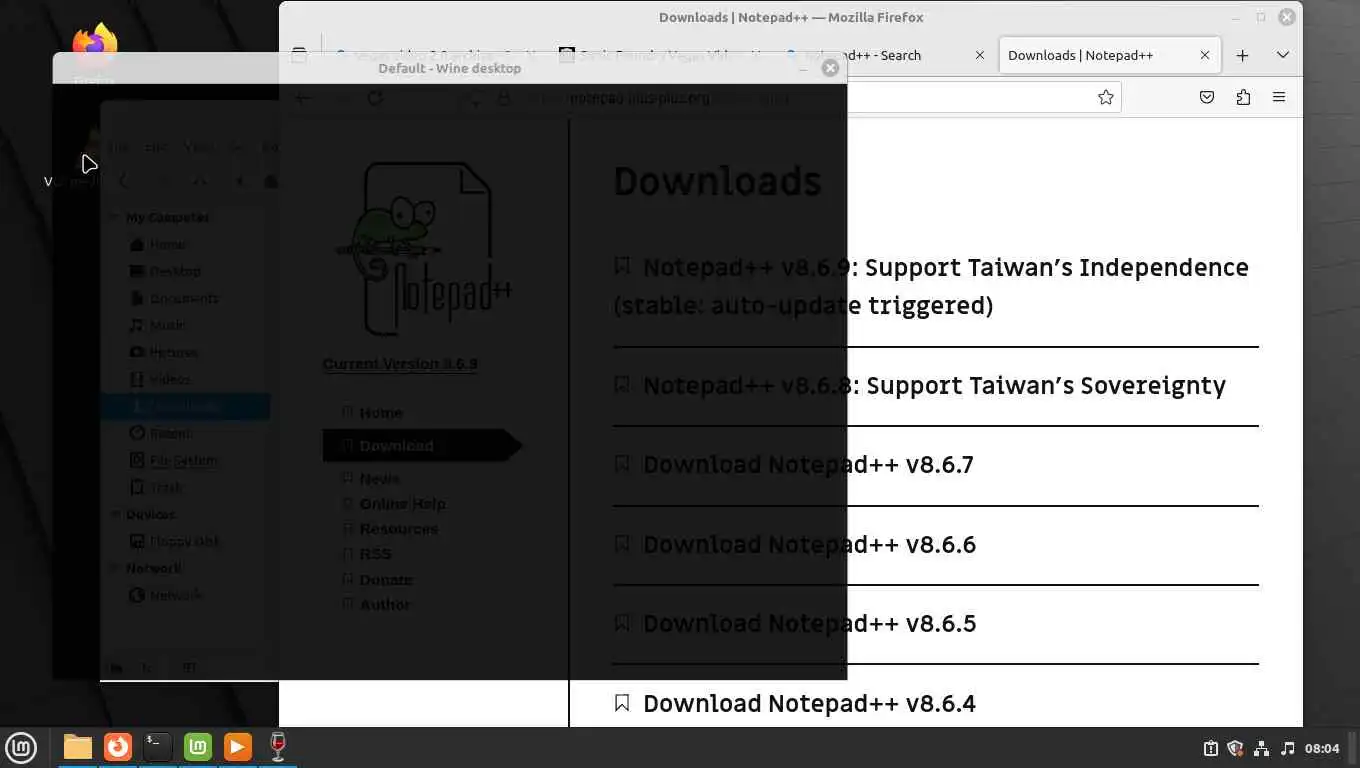Bookmark this page with the star icon
Screen dimensions: 1360x768
click(x=1105, y=97)
